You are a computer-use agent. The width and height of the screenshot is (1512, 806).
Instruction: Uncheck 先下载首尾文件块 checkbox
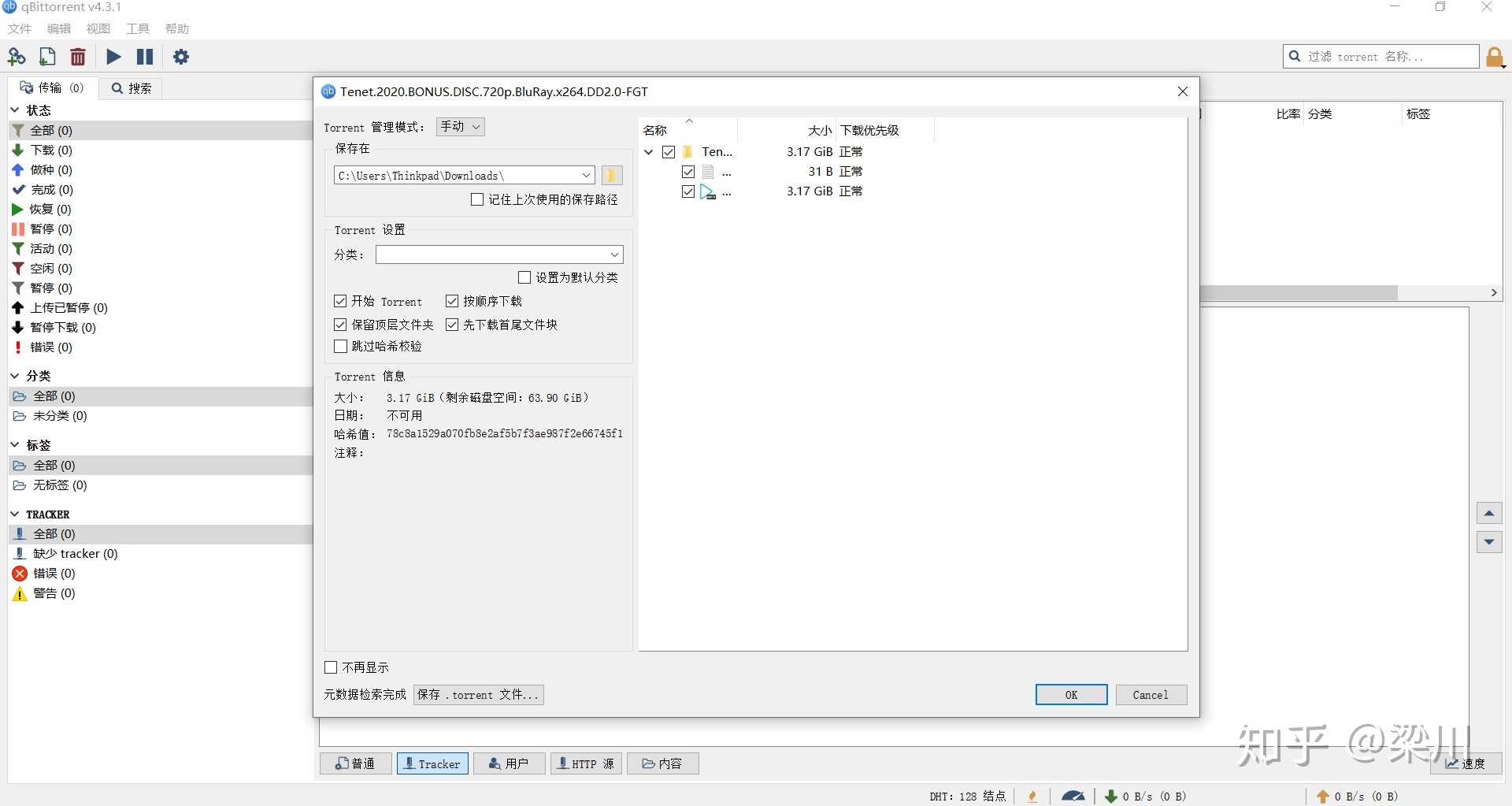[x=452, y=325]
